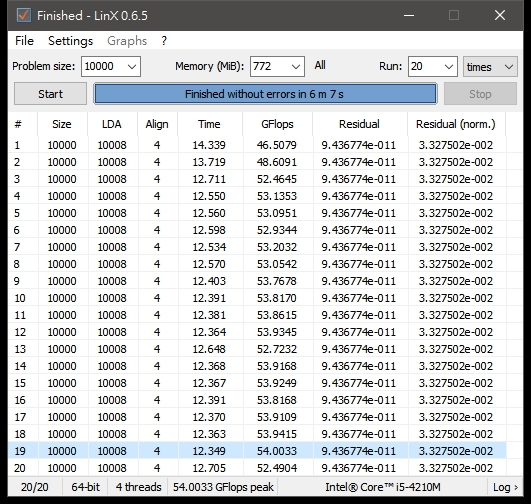Viewport: 531px width, 504px height.
Task: Click the LinX app icon in title bar
Action: pyautogui.click(x=24, y=15)
